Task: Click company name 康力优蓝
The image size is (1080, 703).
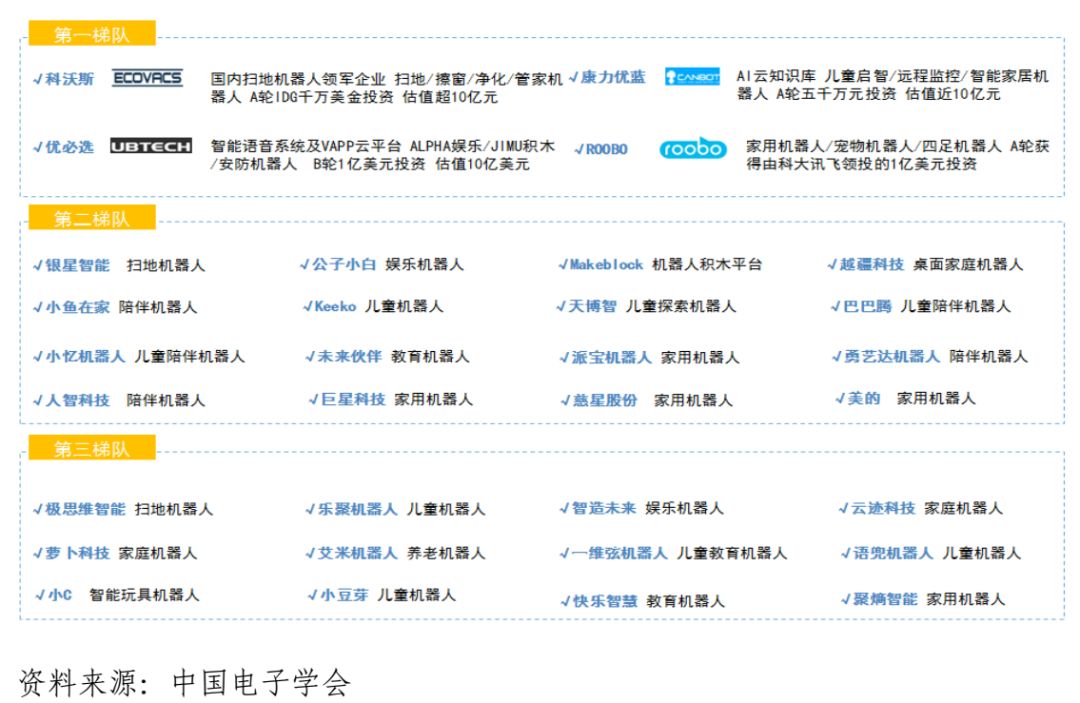Action: tap(613, 77)
